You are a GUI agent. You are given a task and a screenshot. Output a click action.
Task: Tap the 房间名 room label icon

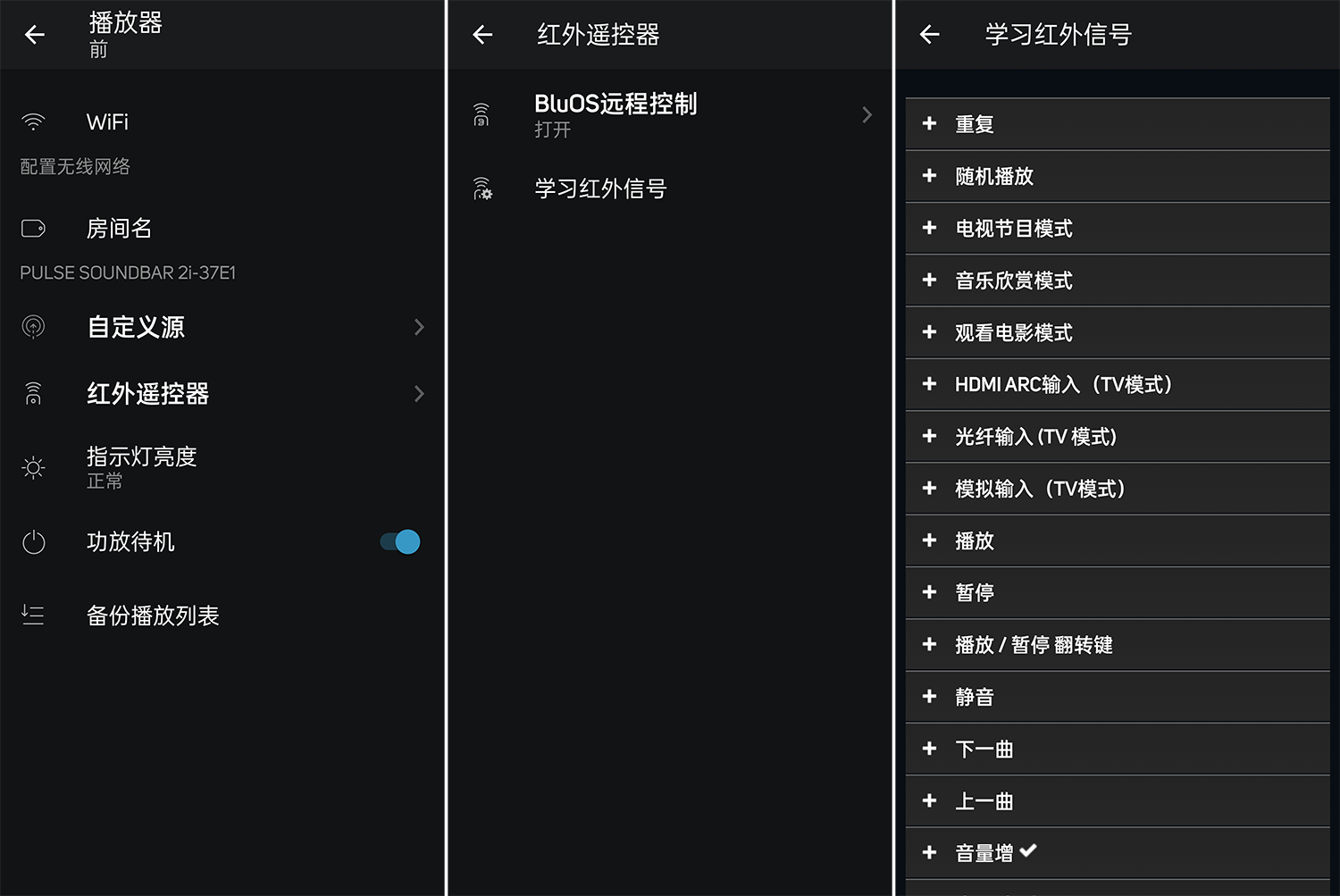[x=33, y=229]
